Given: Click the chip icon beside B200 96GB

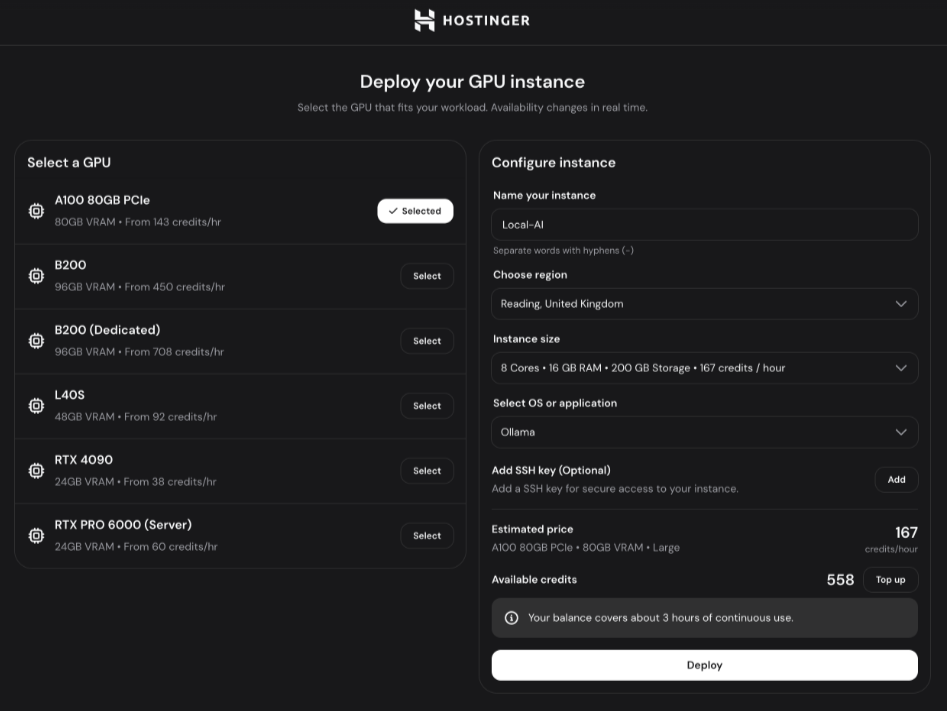Looking at the screenshot, I should point(36,276).
